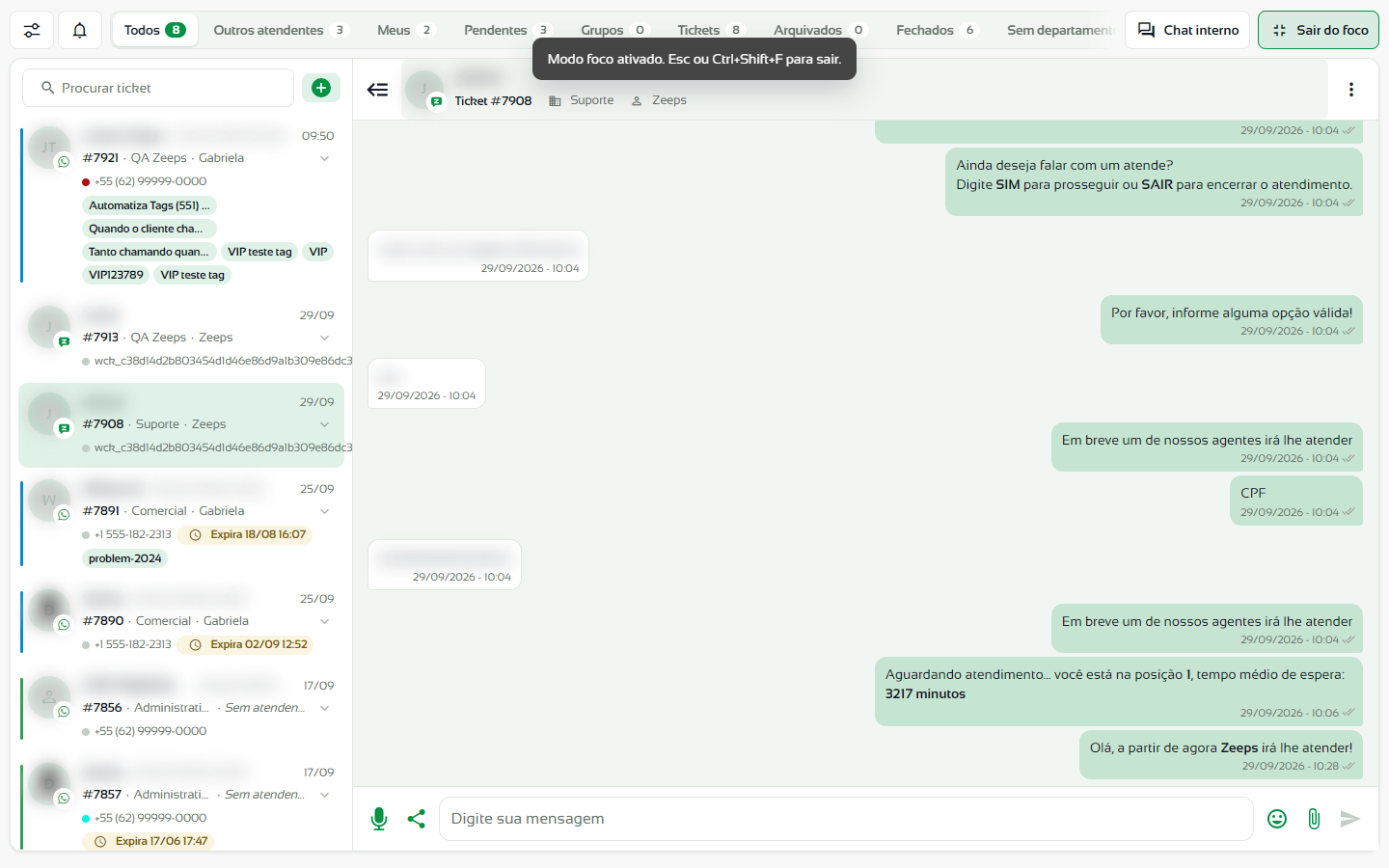Expand ticket #7891 chevron
This screenshot has height=868, width=1389.
pos(325,511)
